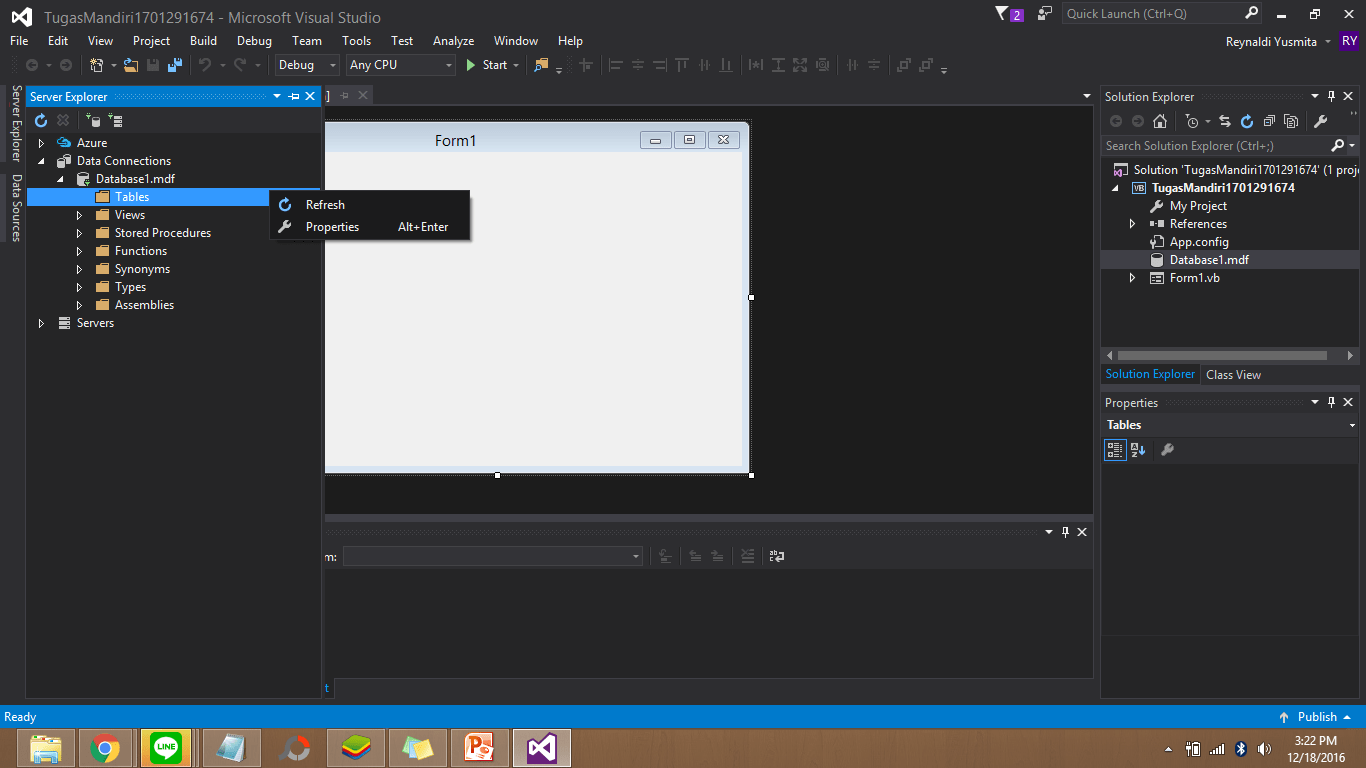Toggle auto-hide pin on Server Explorer
The height and width of the screenshot is (768, 1366).
coord(293,97)
